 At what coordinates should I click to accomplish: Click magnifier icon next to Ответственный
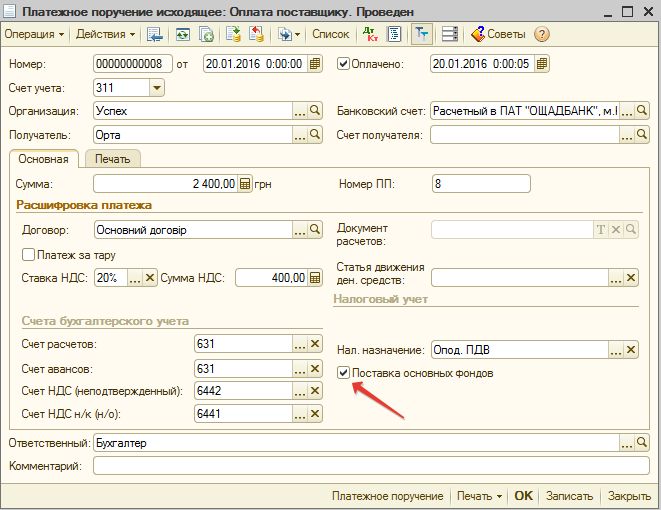(643, 442)
